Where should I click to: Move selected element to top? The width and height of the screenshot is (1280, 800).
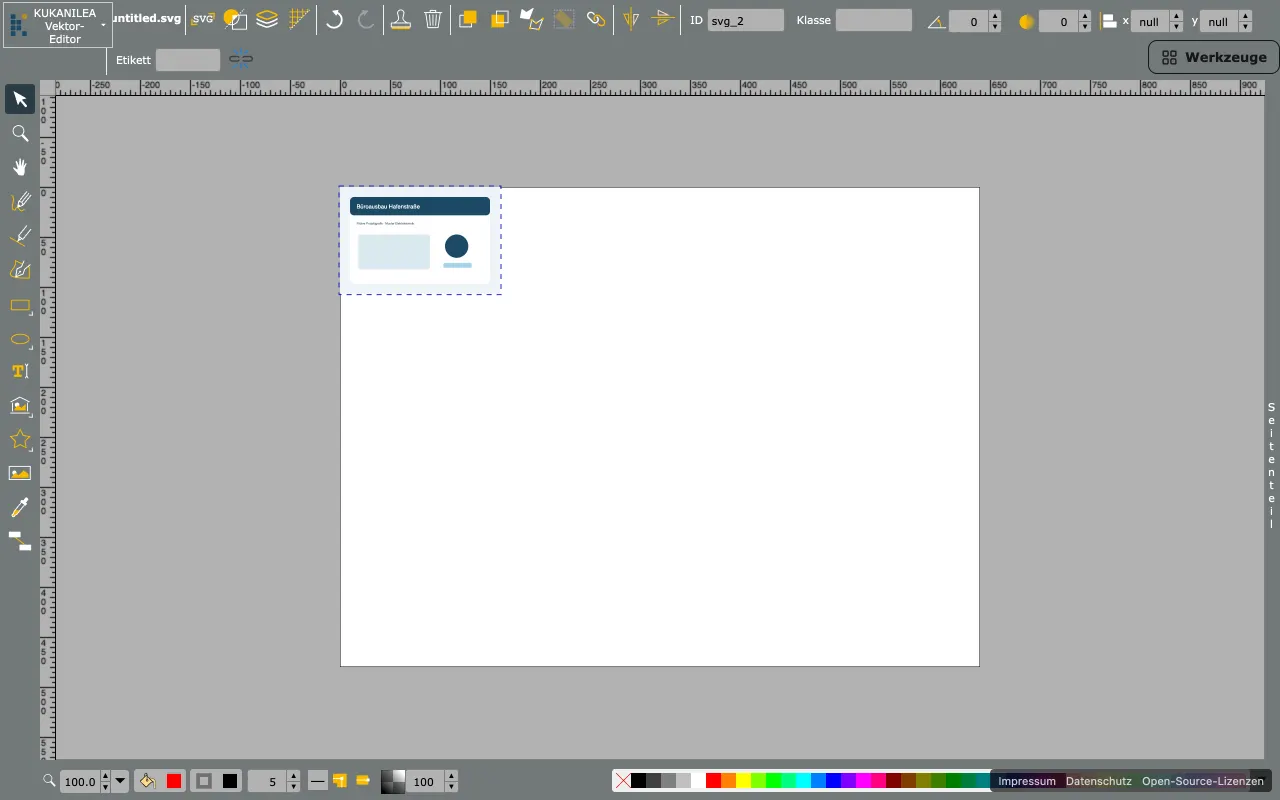467,19
